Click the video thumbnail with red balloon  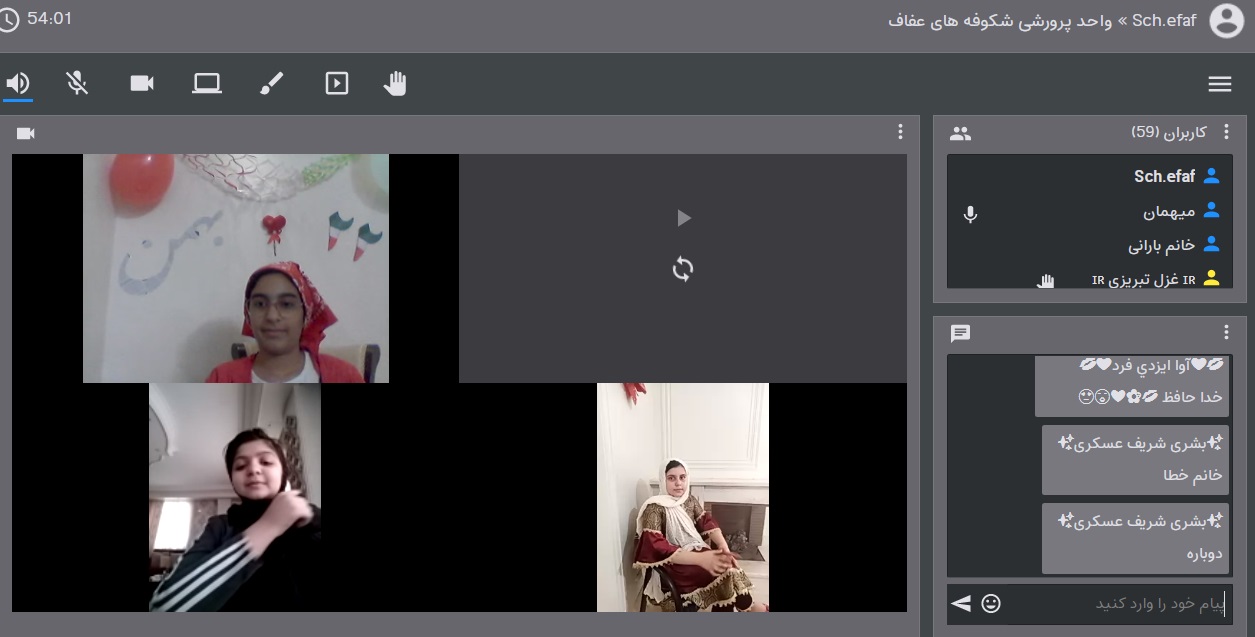236,268
